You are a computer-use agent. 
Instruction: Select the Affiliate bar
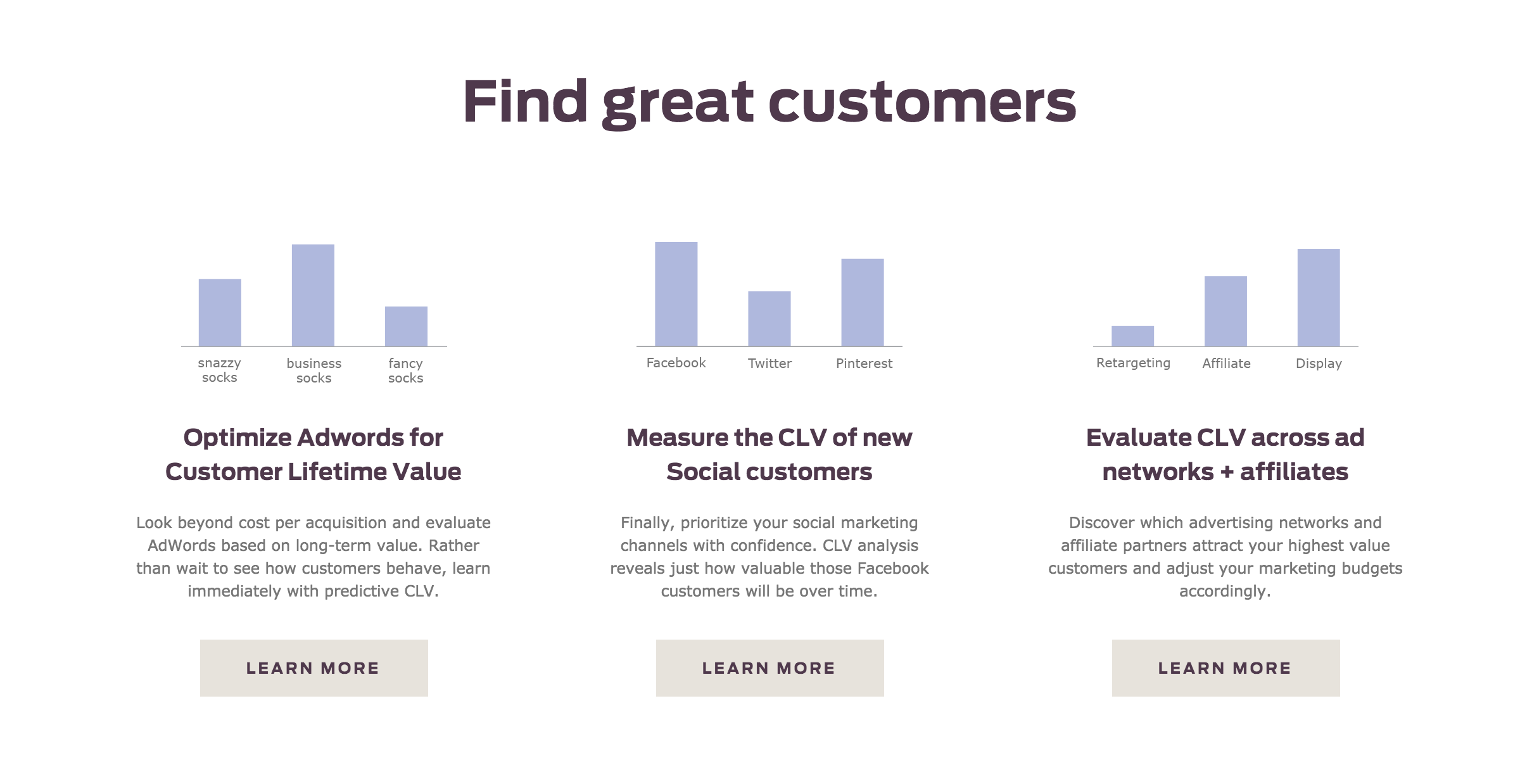coord(1225,311)
